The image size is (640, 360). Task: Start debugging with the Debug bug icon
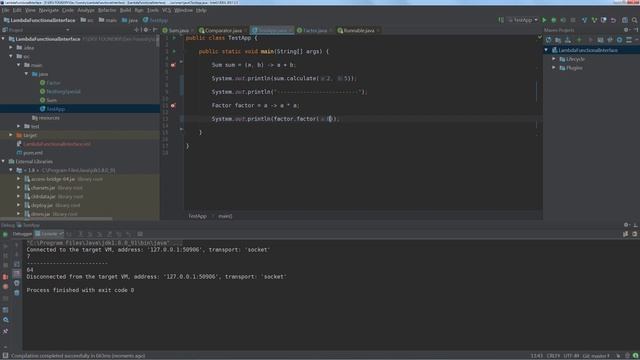click(553, 20)
